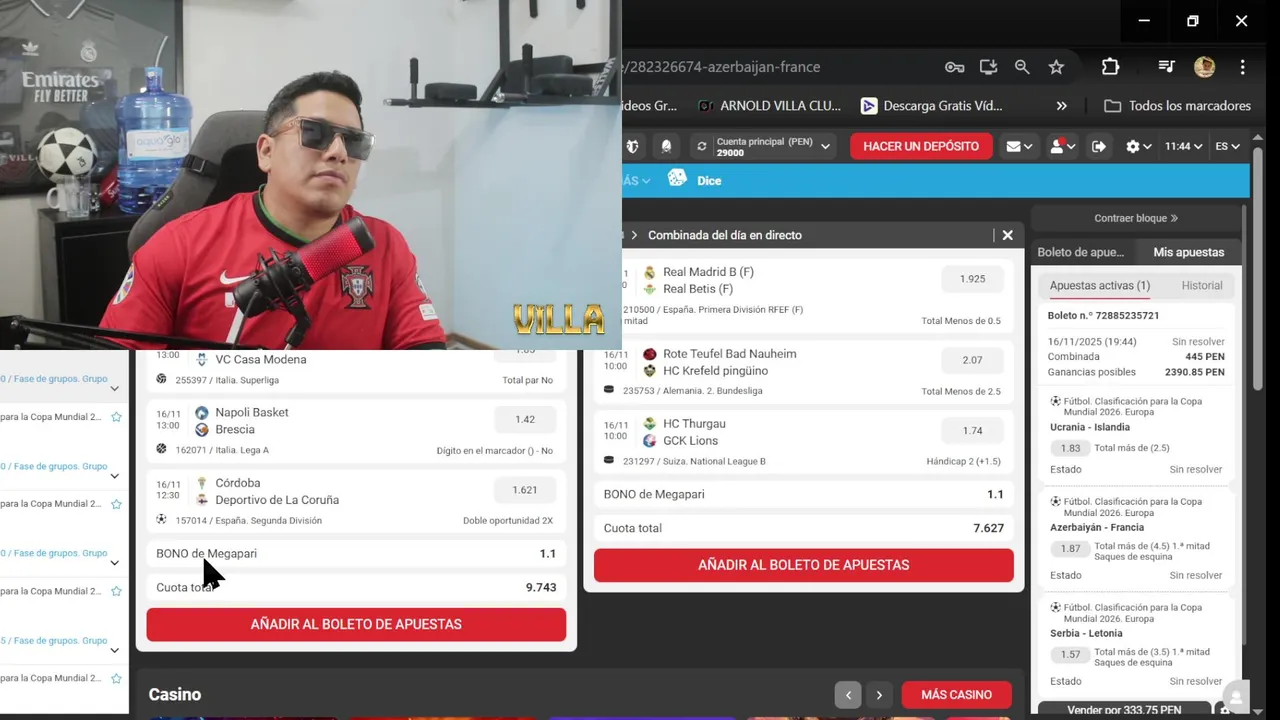Show more bookmarks with the double chevron
This screenshot has width=1280, height=720.
pos(1061,106)
